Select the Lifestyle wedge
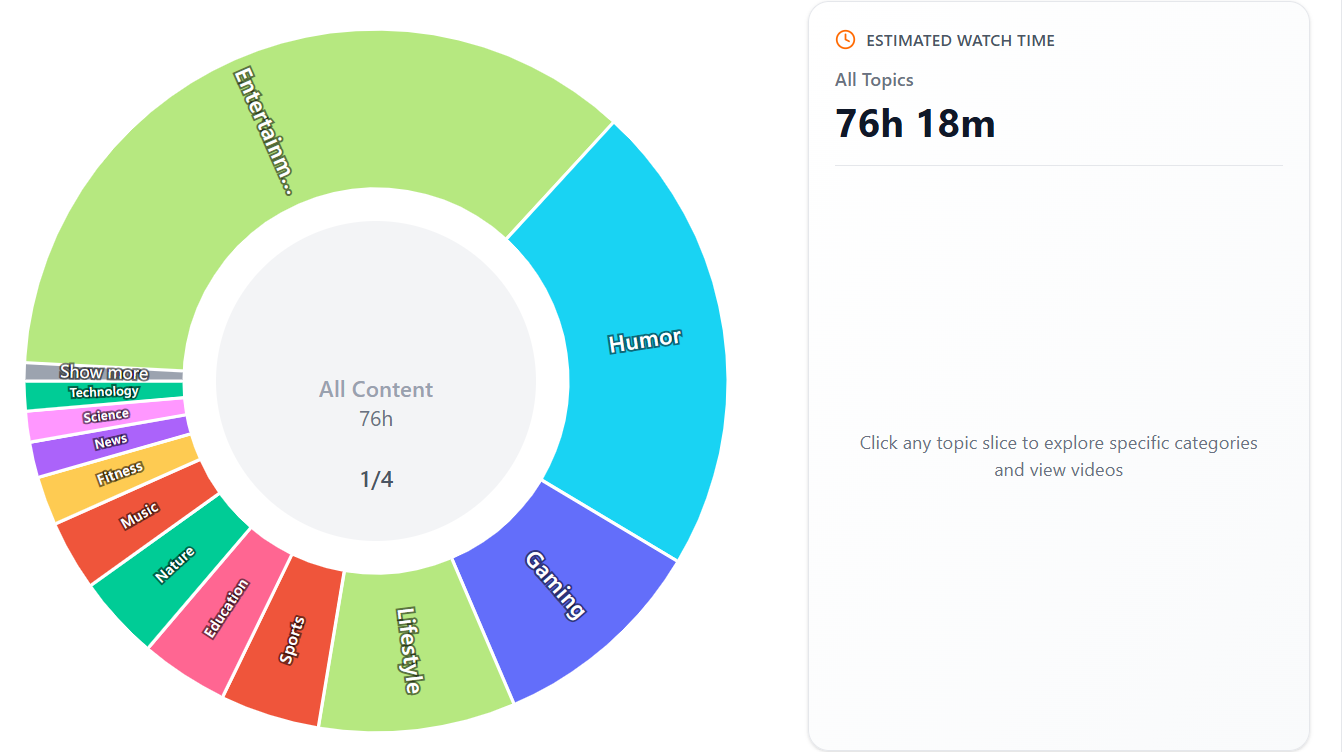The image size is (1342, 752). tap(410, 650)
